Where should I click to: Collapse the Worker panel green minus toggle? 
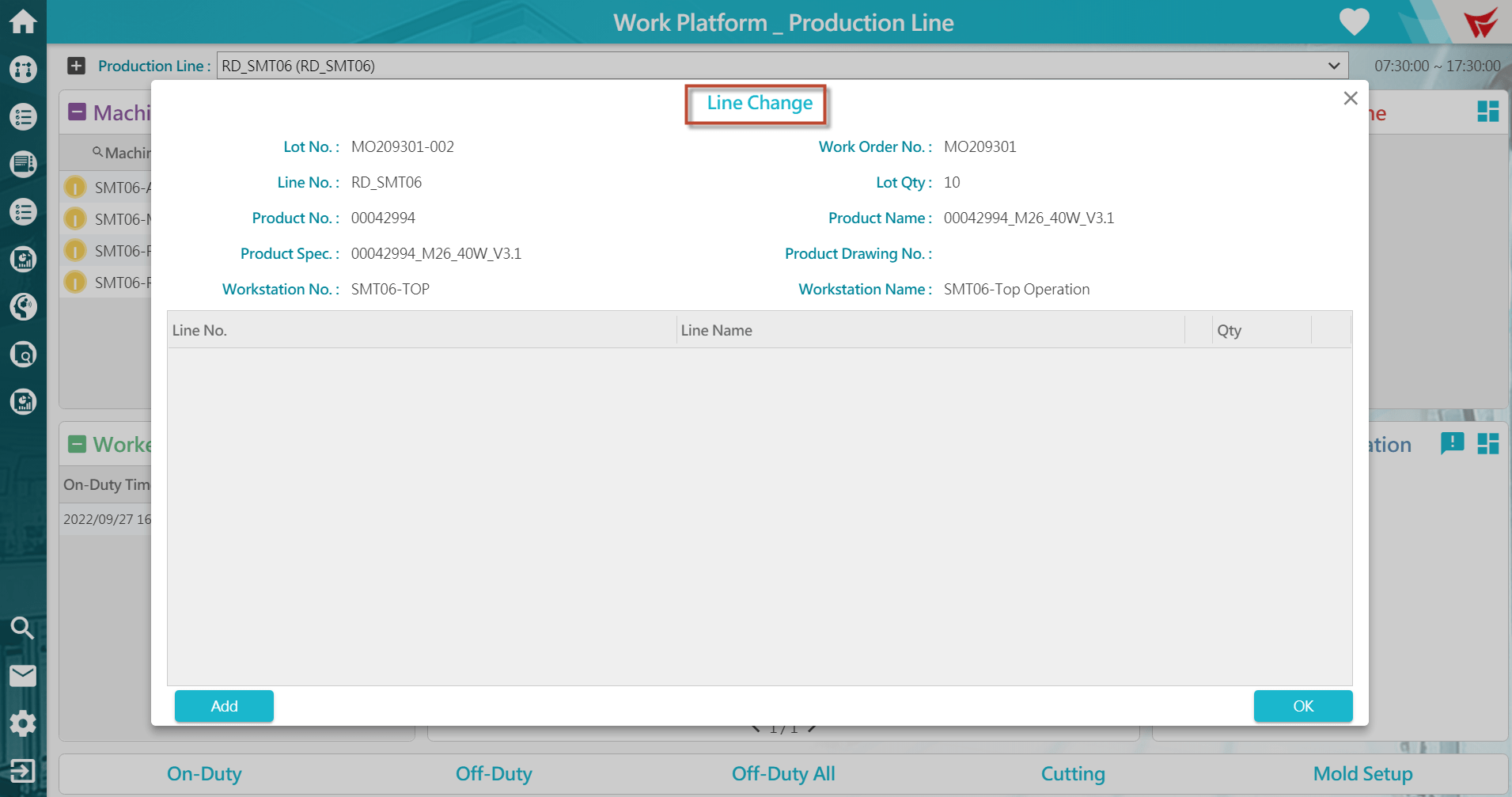[77, 444]
